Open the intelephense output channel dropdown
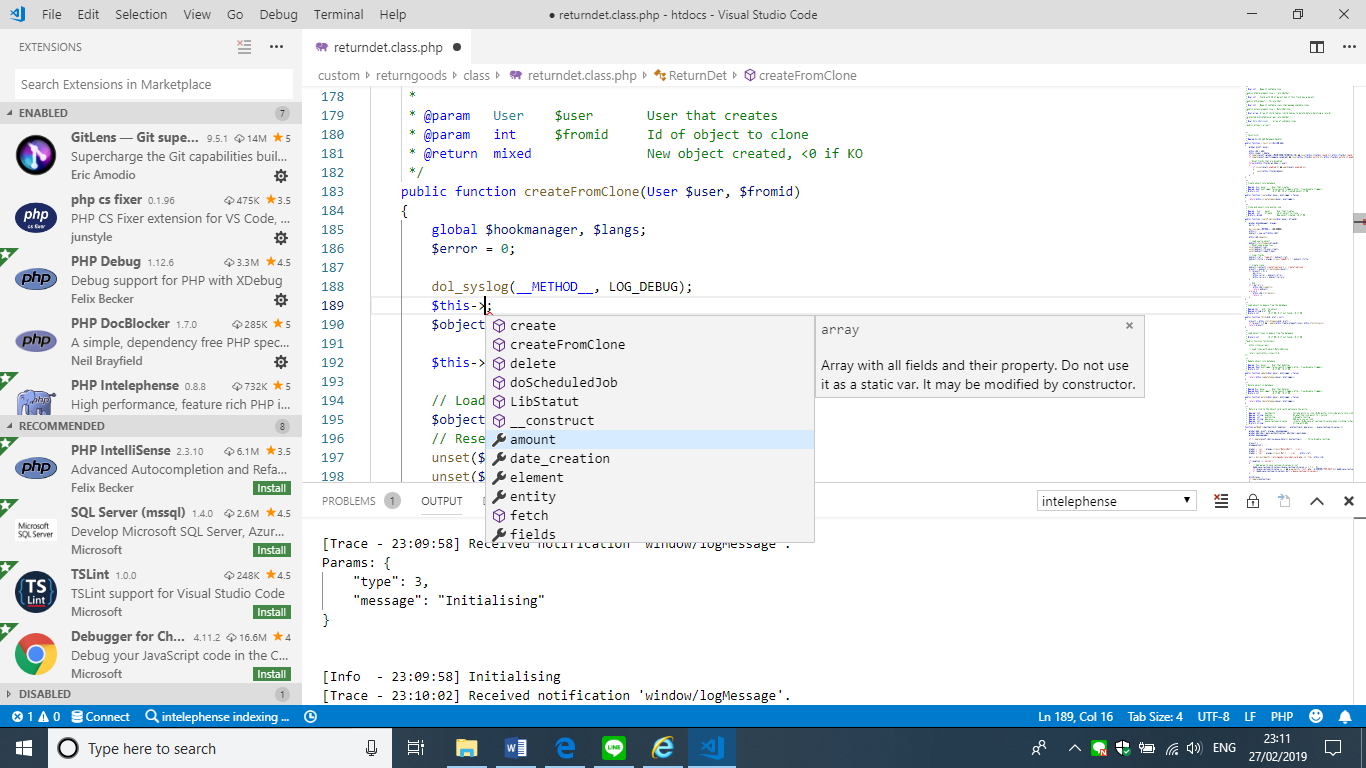The width and height of the screenshot is (1366, 768). 1116,501
